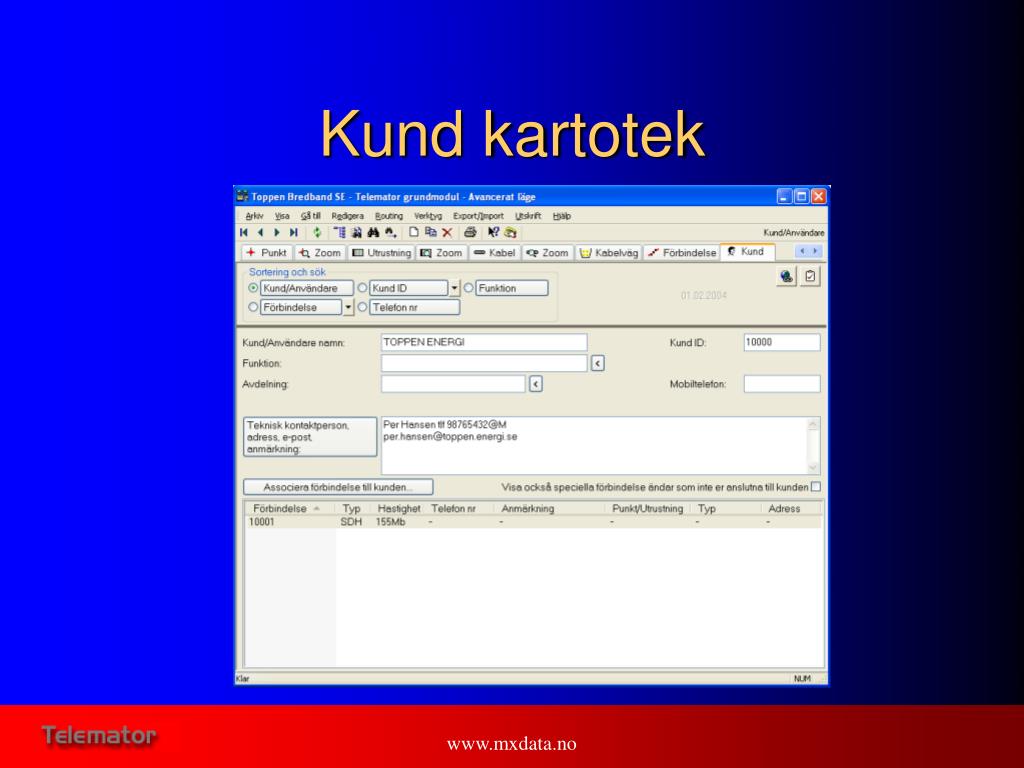Image resolution: width=1024 pixels, height=768 pixels.
Task: Enable Visa också speciella förbindelse checkbox
Action: point(816,487)
